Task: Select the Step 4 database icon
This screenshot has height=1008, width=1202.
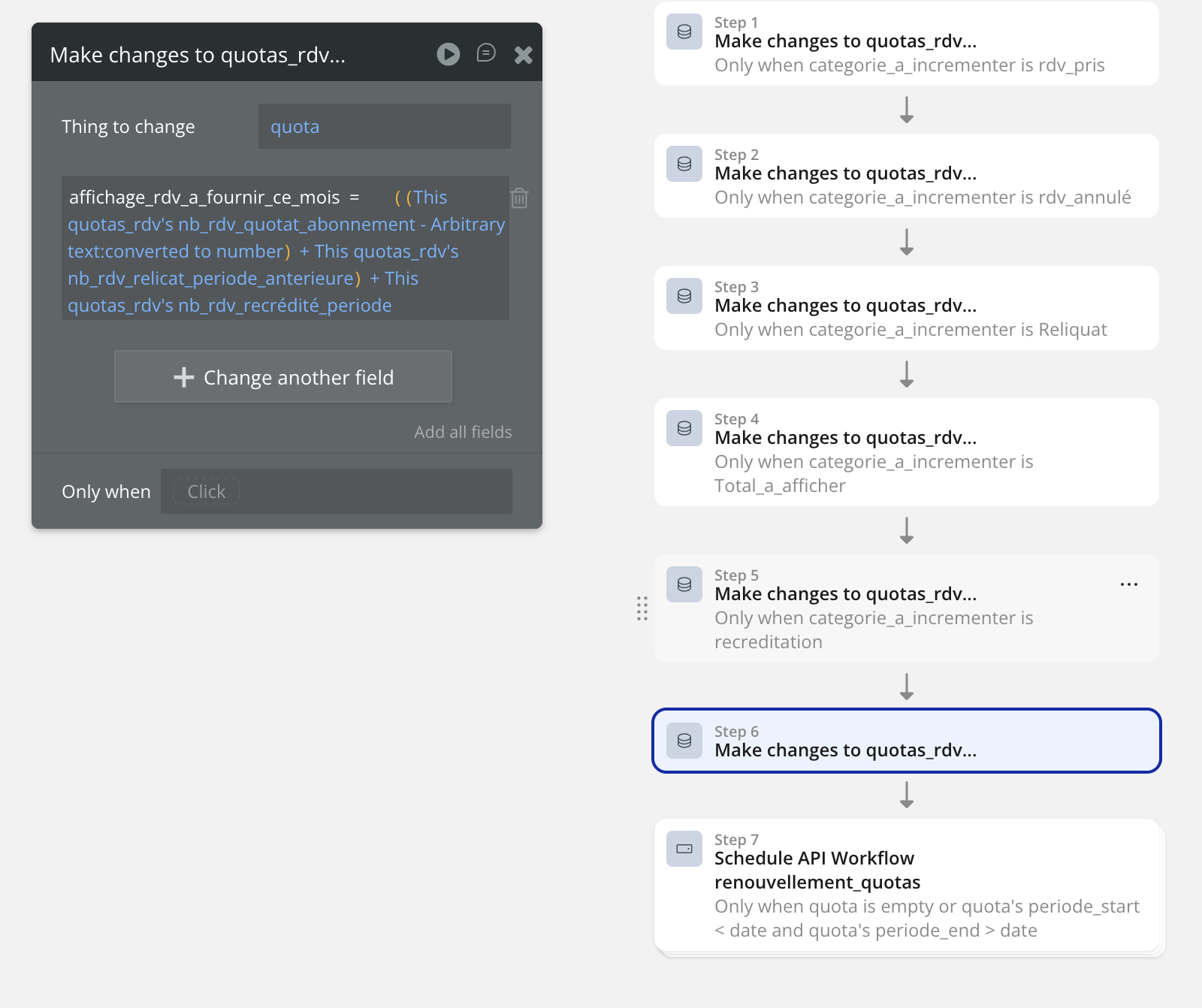Action: click(684, 428)
